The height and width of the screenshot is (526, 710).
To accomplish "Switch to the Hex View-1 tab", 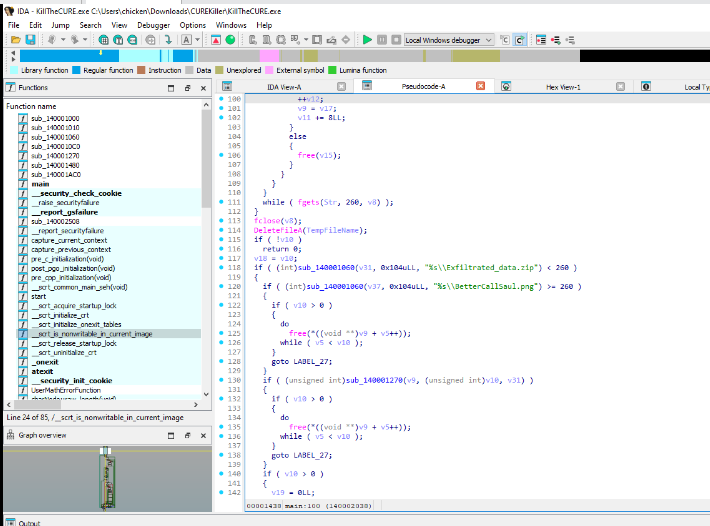I will pos(562,87).
